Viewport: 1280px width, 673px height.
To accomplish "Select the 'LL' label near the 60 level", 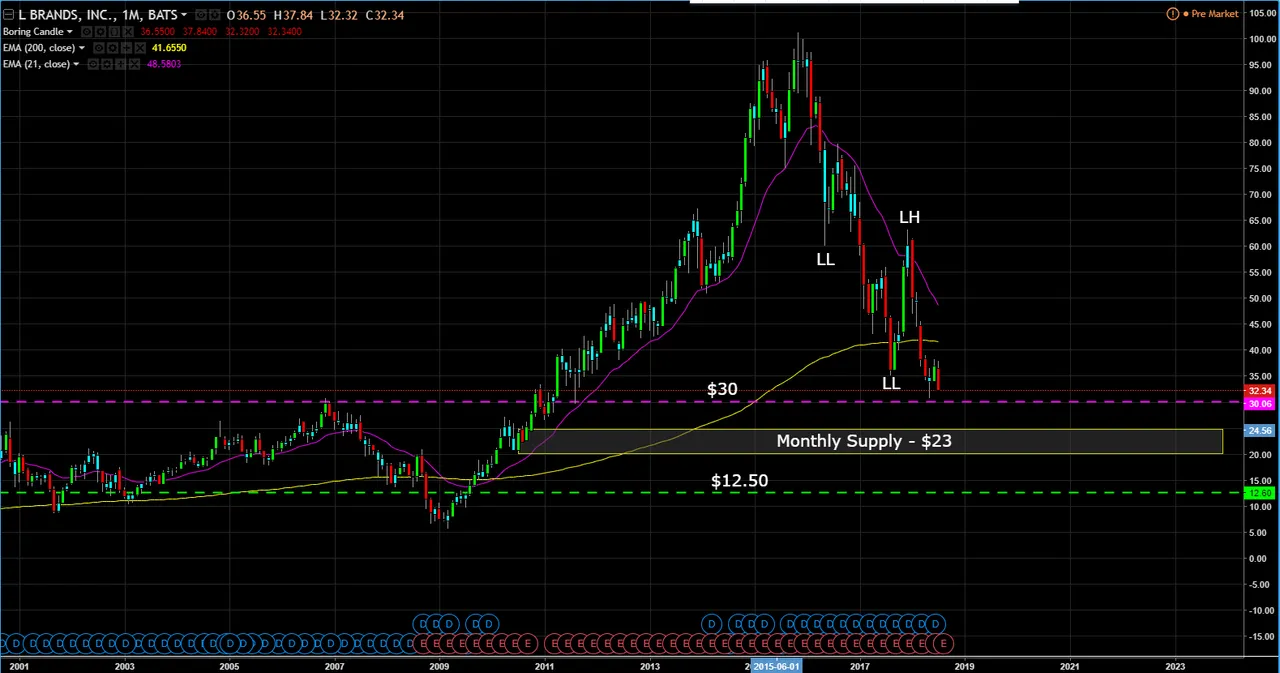I will (x=825, y=259).
